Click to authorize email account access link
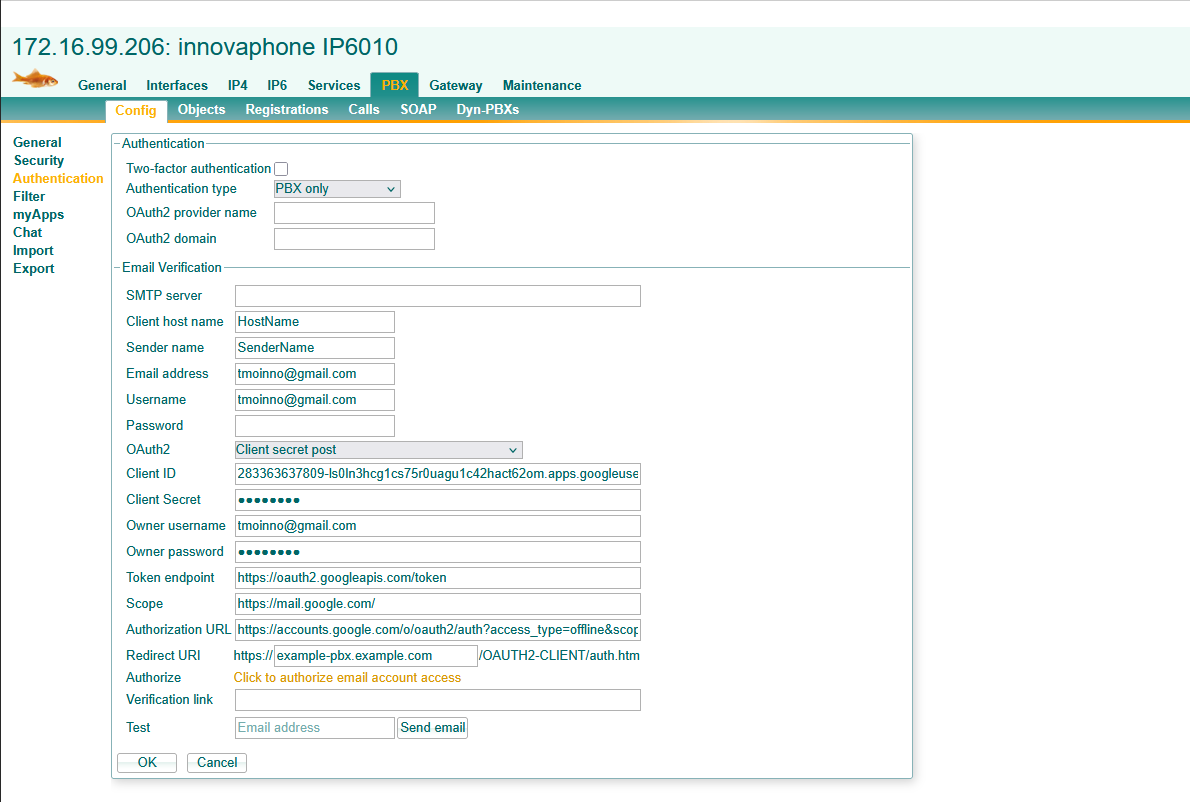Viewport: 1190px width, 802px height. tap(347, 678)
